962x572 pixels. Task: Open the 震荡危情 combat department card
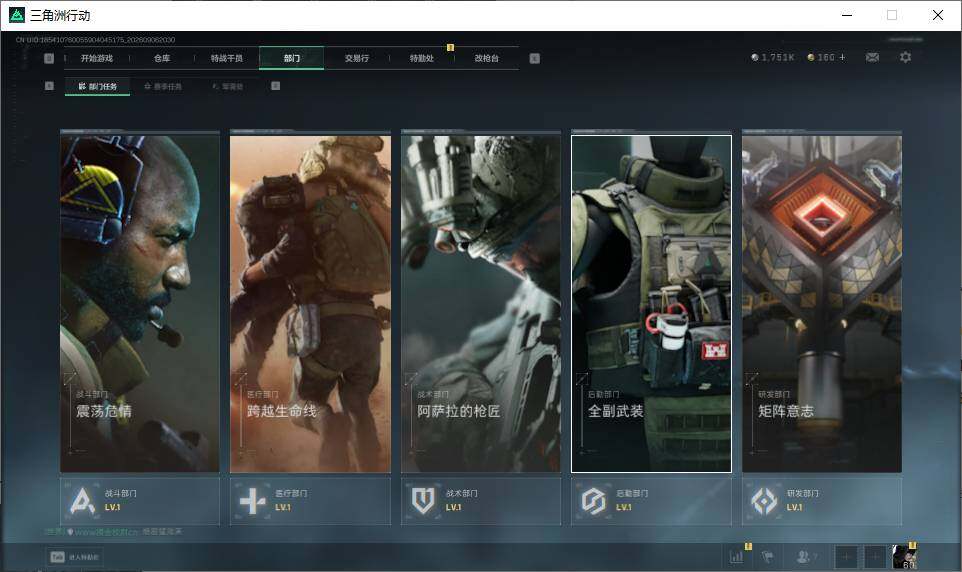(x=140, y=303)
